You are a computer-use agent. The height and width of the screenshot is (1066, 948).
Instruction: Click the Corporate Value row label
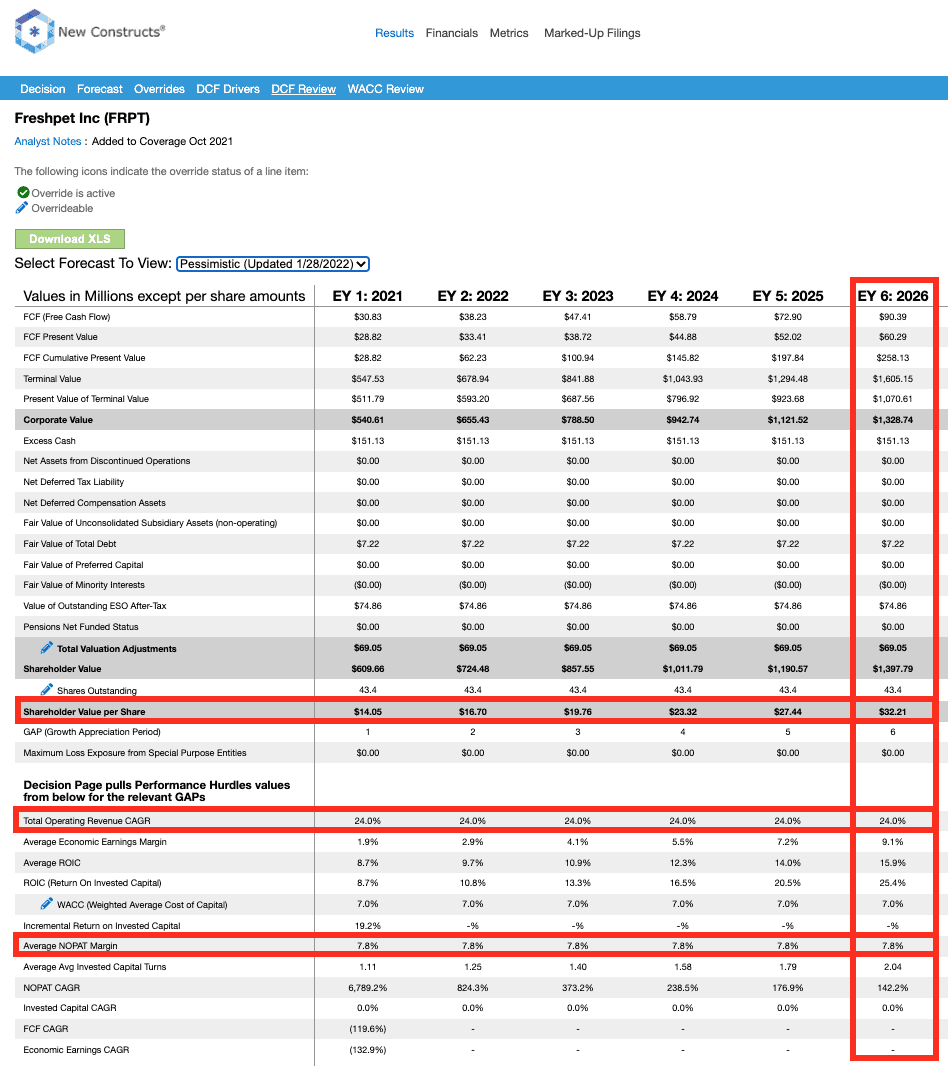(x=58, y=420)
